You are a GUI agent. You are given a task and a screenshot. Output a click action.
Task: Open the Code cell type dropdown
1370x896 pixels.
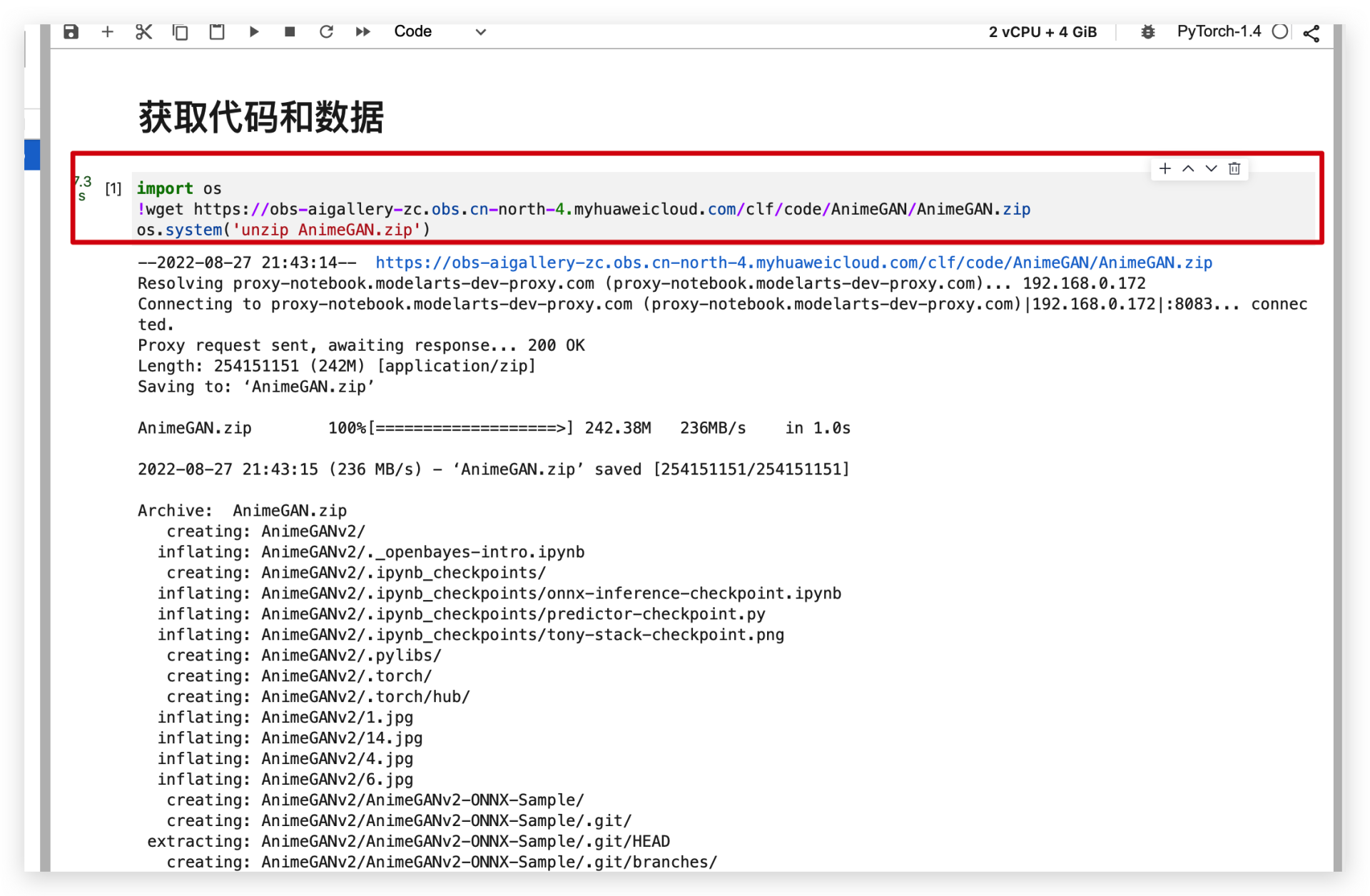point(440,32)
